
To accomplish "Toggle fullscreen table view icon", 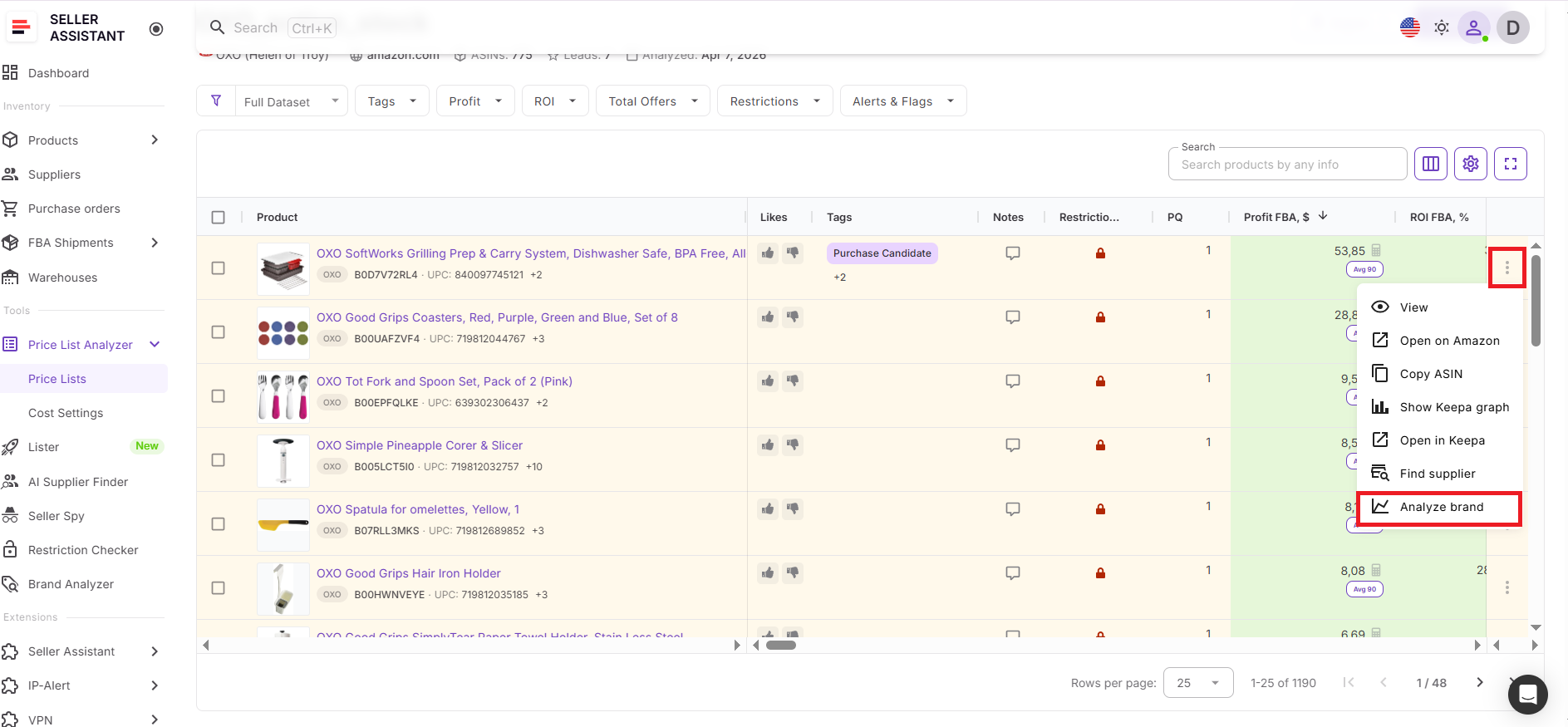I will tap(1511, 164).
